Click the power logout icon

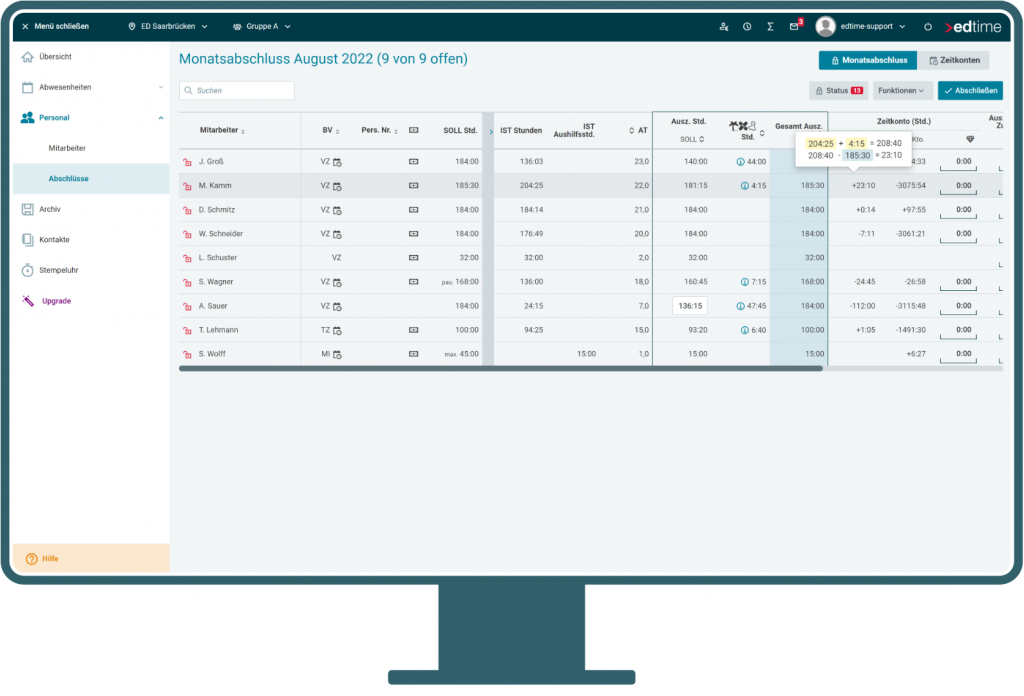927,27
